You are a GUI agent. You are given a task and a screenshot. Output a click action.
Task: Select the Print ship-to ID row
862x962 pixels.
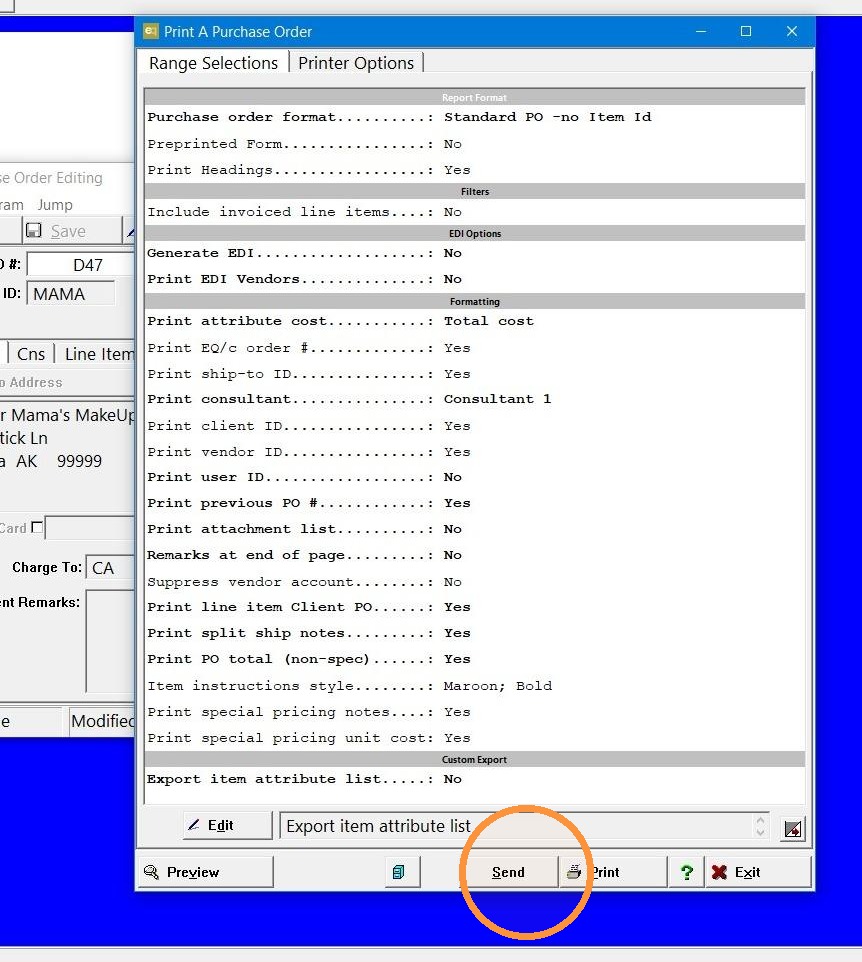(x=475, y=374)
